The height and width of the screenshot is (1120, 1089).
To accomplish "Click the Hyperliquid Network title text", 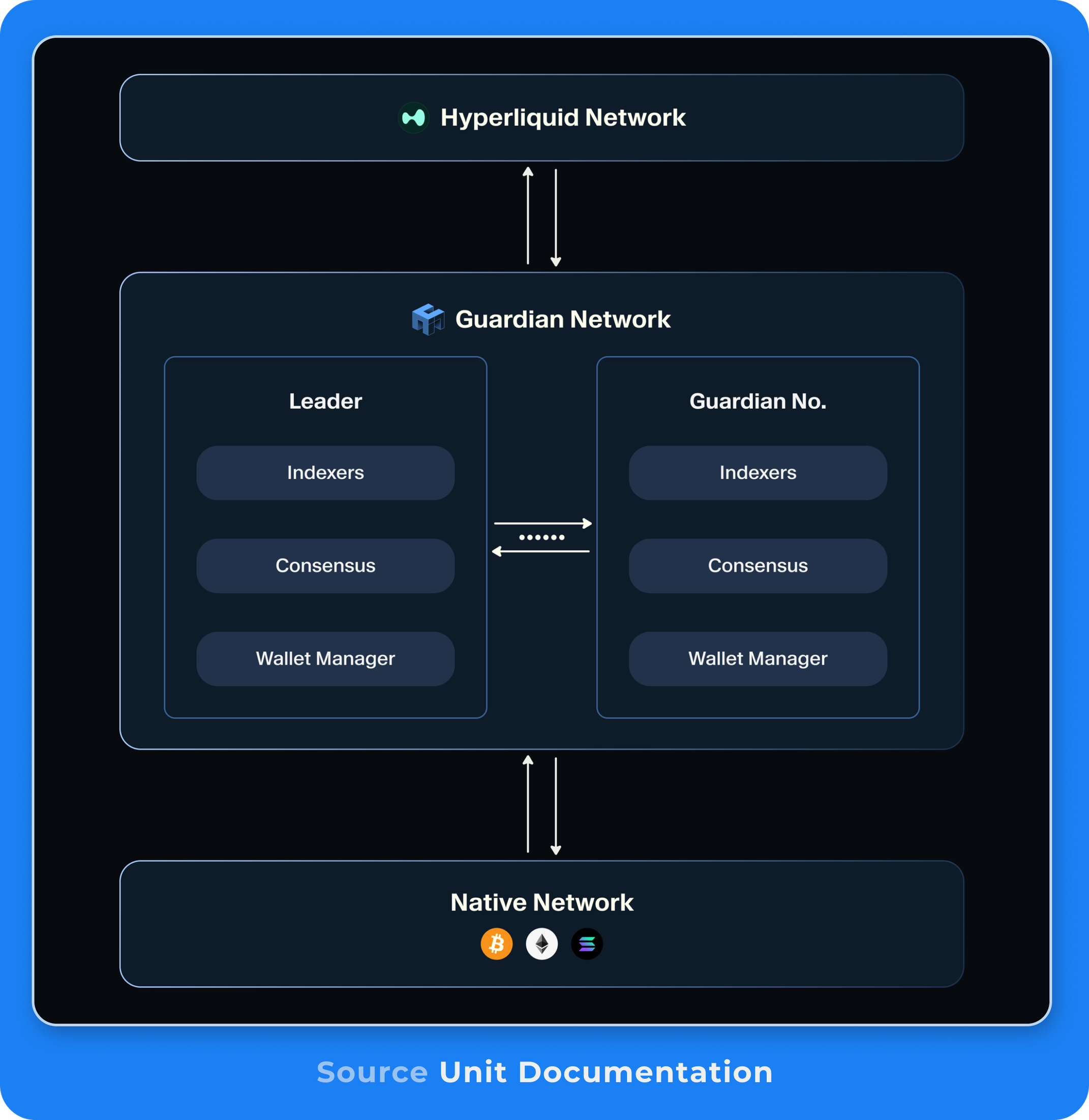I will pos(563,118).
